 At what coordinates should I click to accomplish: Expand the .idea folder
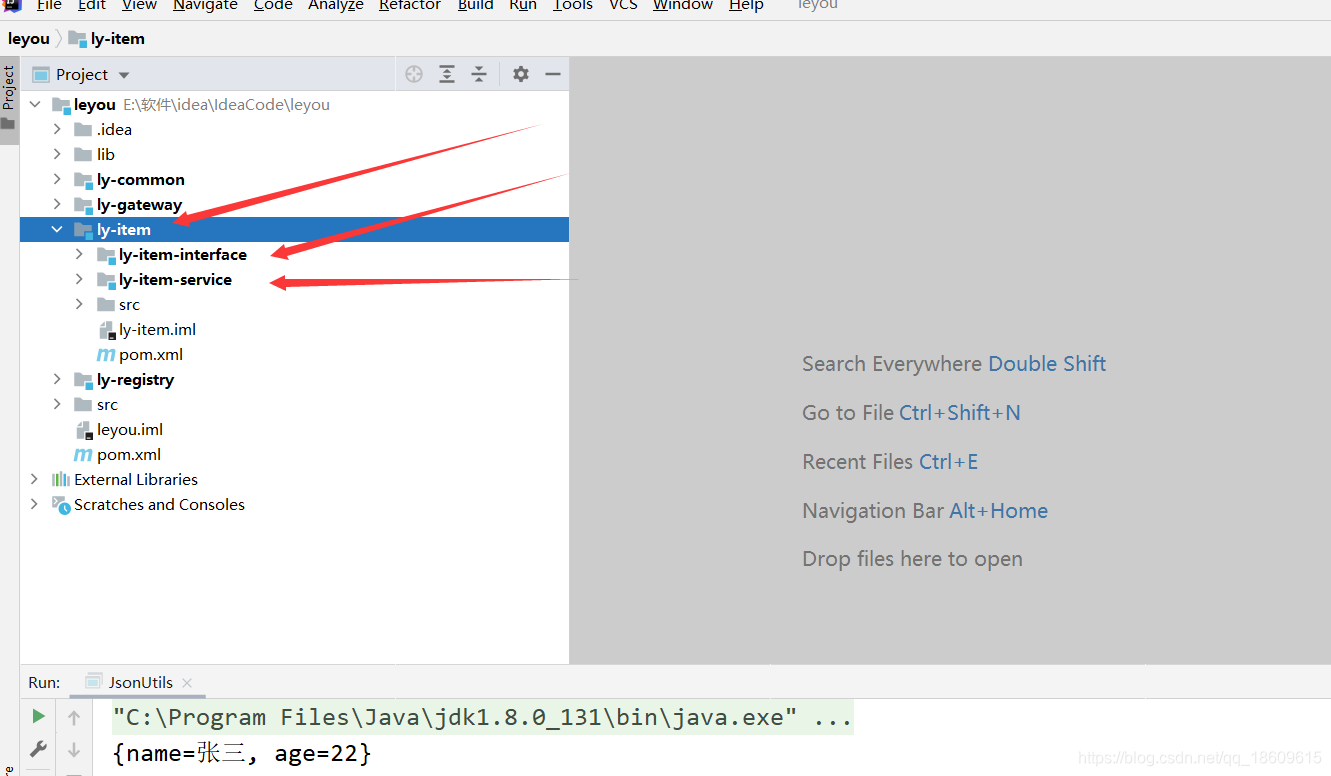[x=57, y=129]
